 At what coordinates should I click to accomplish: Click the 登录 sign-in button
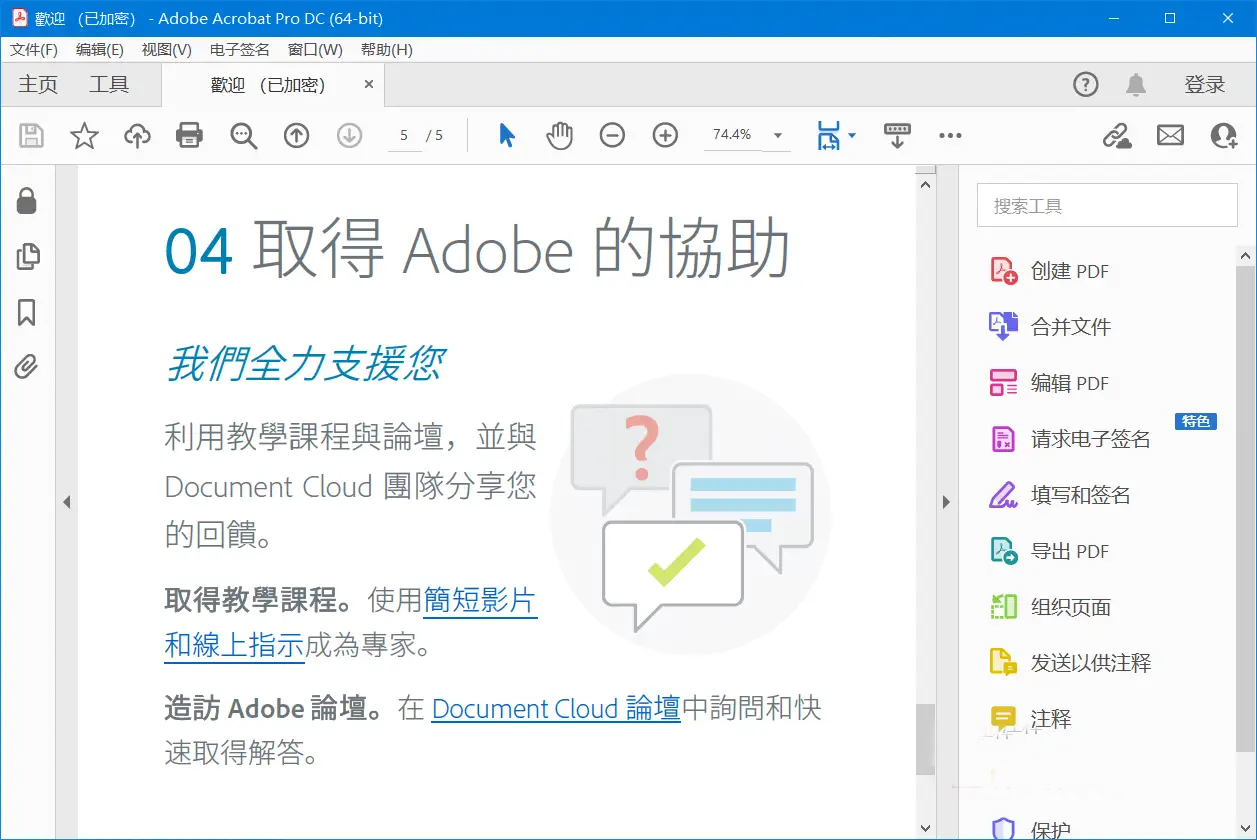pyautogui.click(x=1205, y=85)
